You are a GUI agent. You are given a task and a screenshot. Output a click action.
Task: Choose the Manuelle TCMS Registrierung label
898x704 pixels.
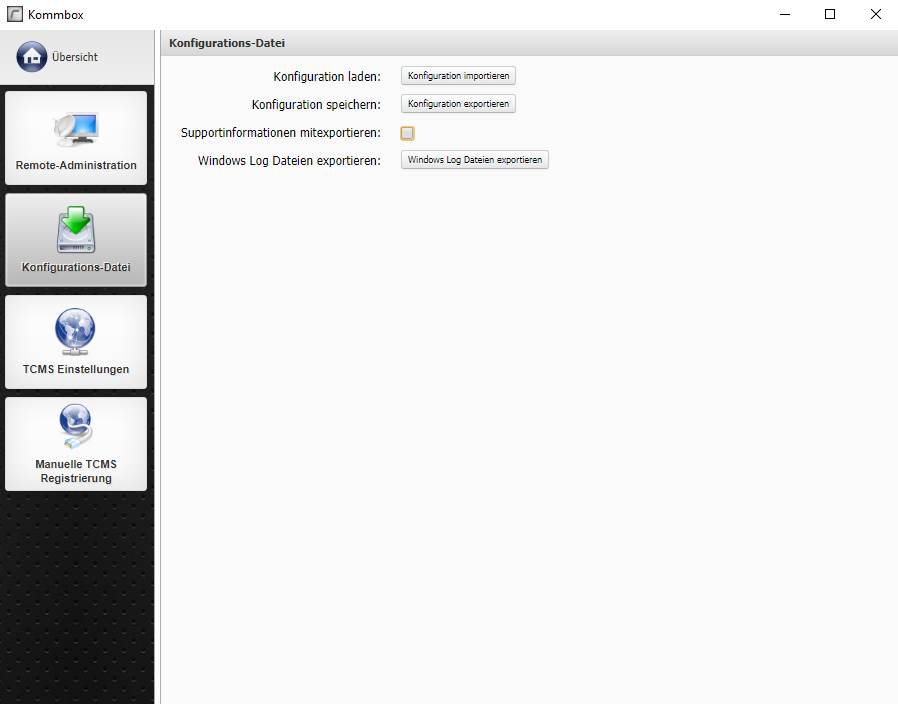(76, 471)
